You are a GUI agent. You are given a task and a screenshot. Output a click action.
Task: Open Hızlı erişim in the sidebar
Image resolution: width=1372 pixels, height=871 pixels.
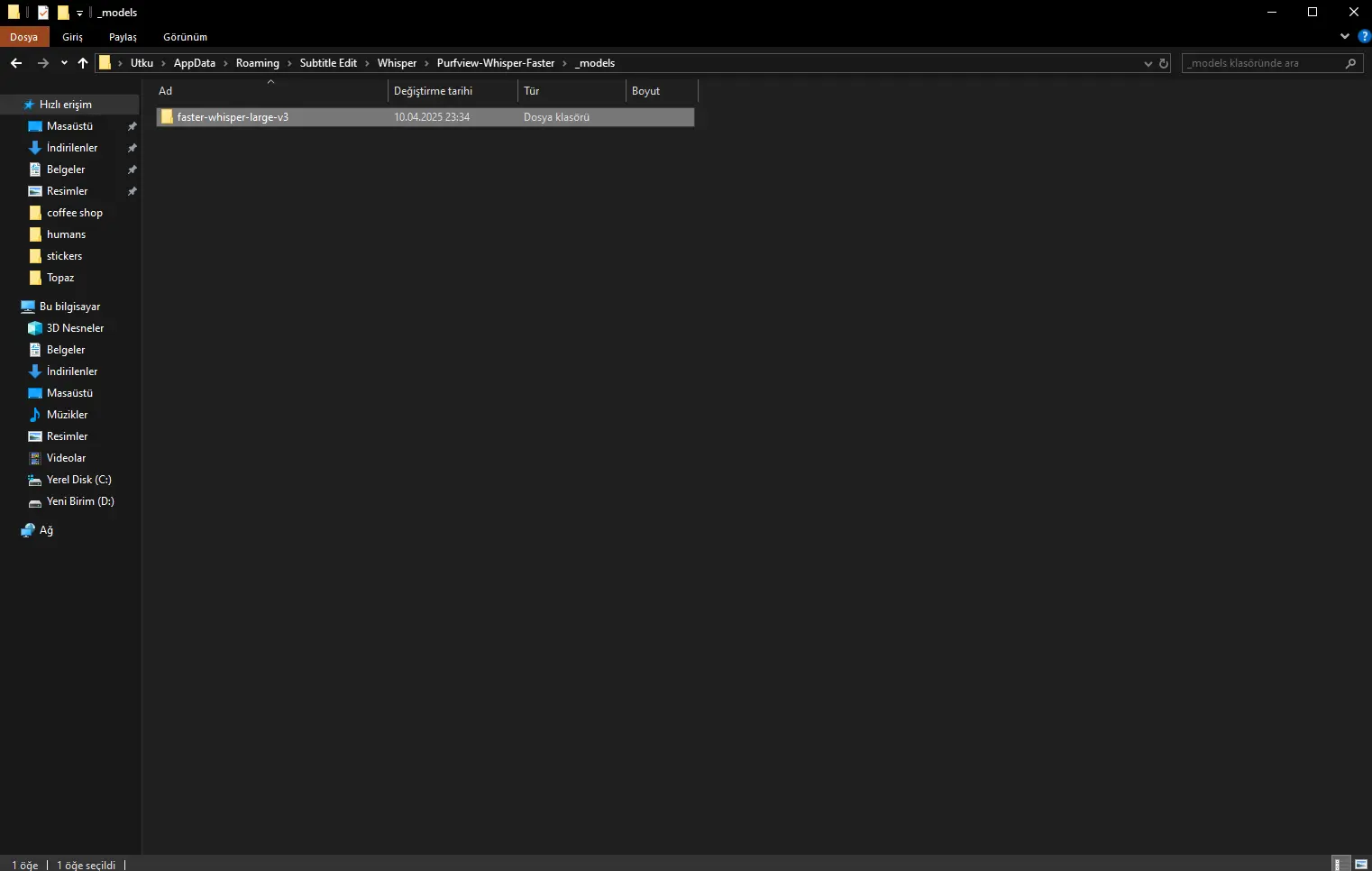[x=65, y=105]
